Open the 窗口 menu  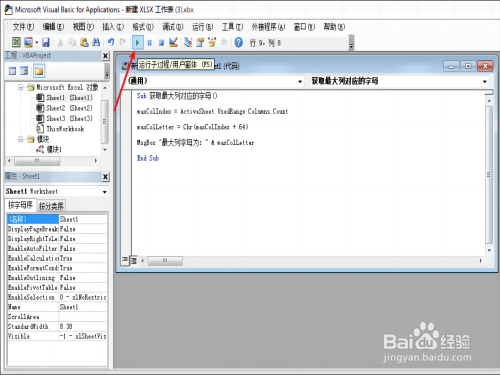tap(304, 27)
